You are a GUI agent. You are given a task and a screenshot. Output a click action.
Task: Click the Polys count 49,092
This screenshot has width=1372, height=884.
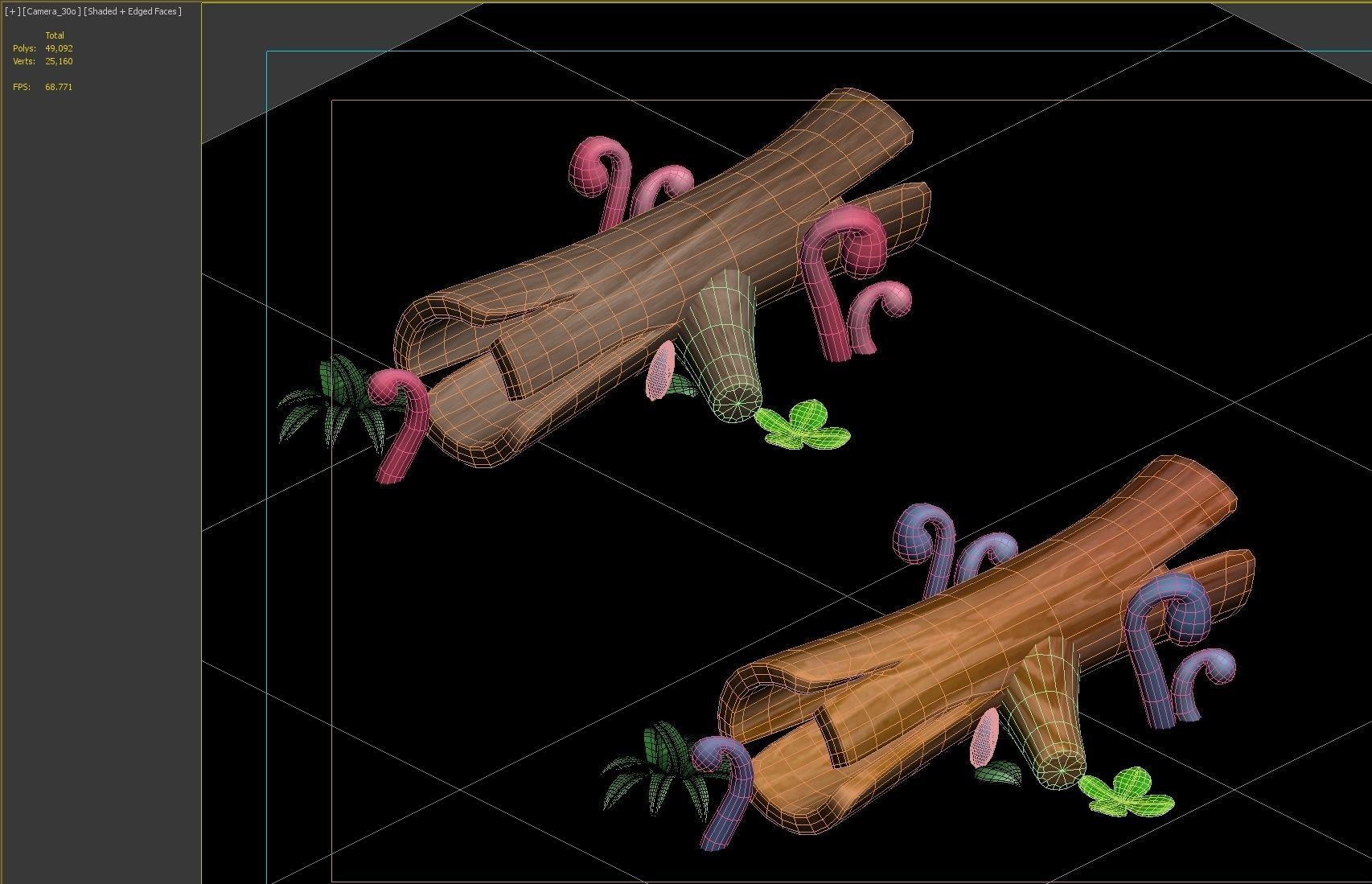tap(59, 48)
